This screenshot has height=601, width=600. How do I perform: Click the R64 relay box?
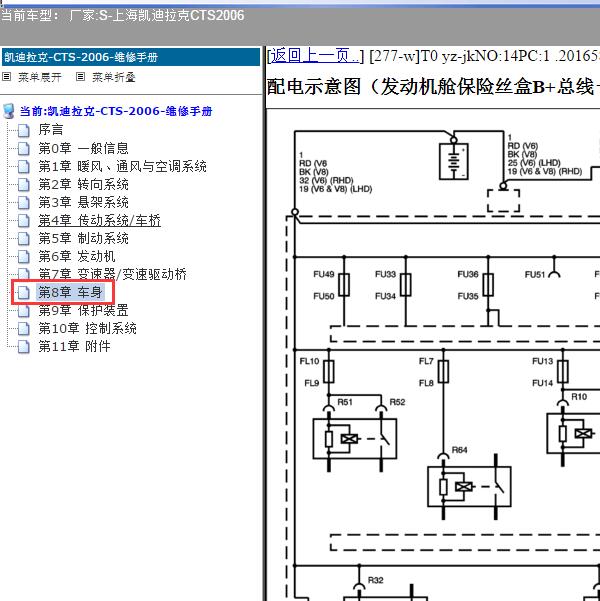tap(469, 486)
